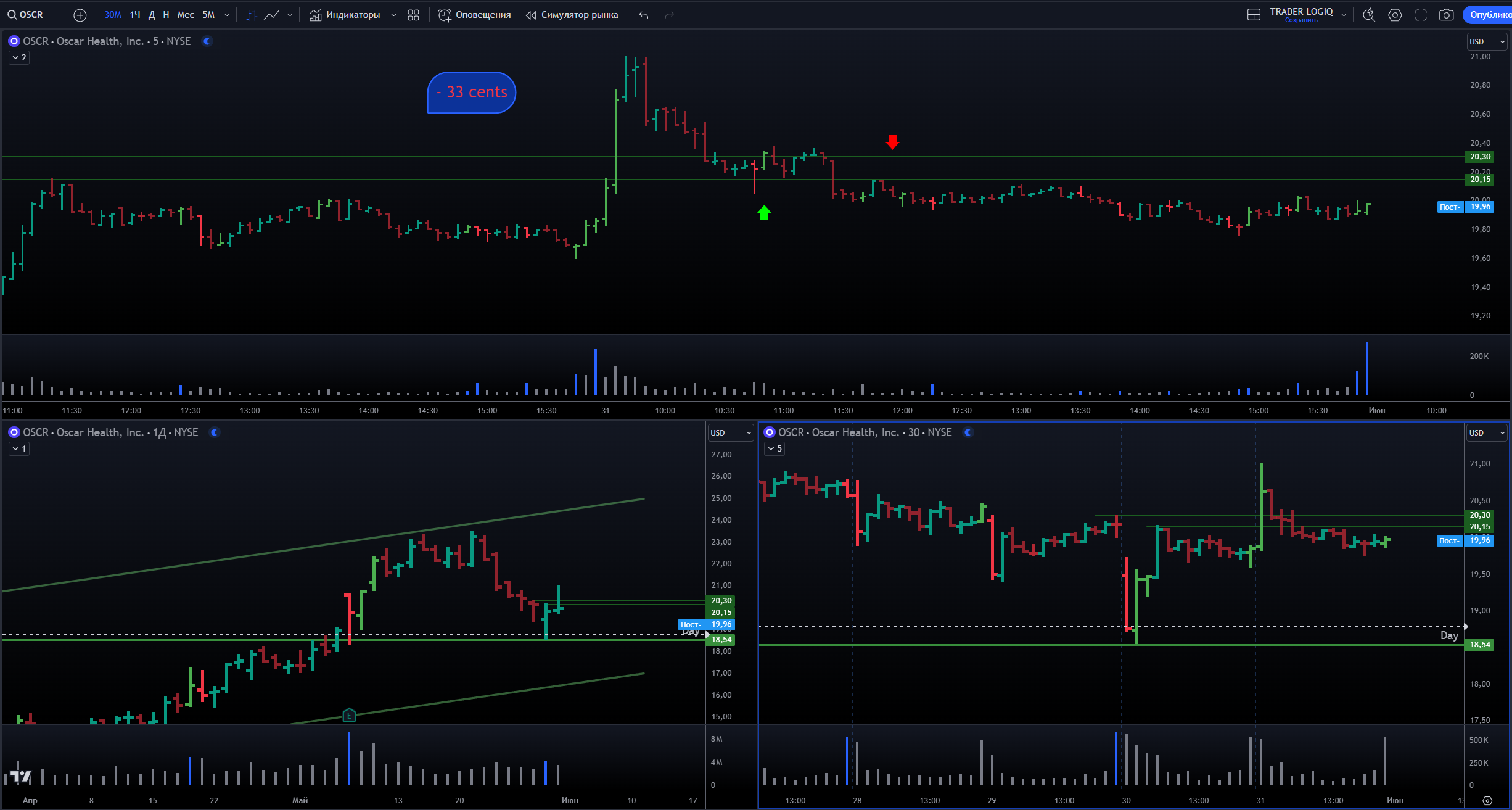Open Оповещения alerts

474,15
